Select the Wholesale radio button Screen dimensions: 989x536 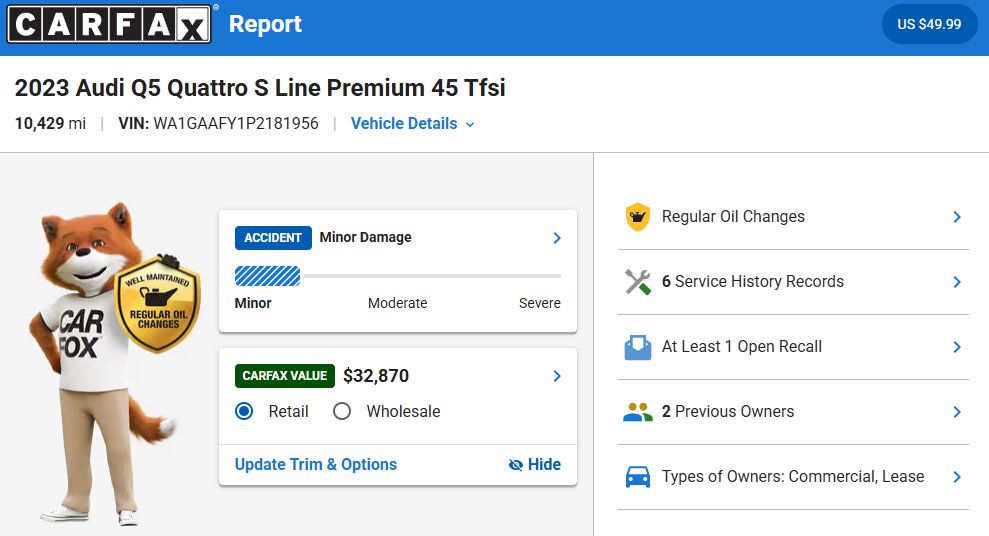click(x=342, y=411)
